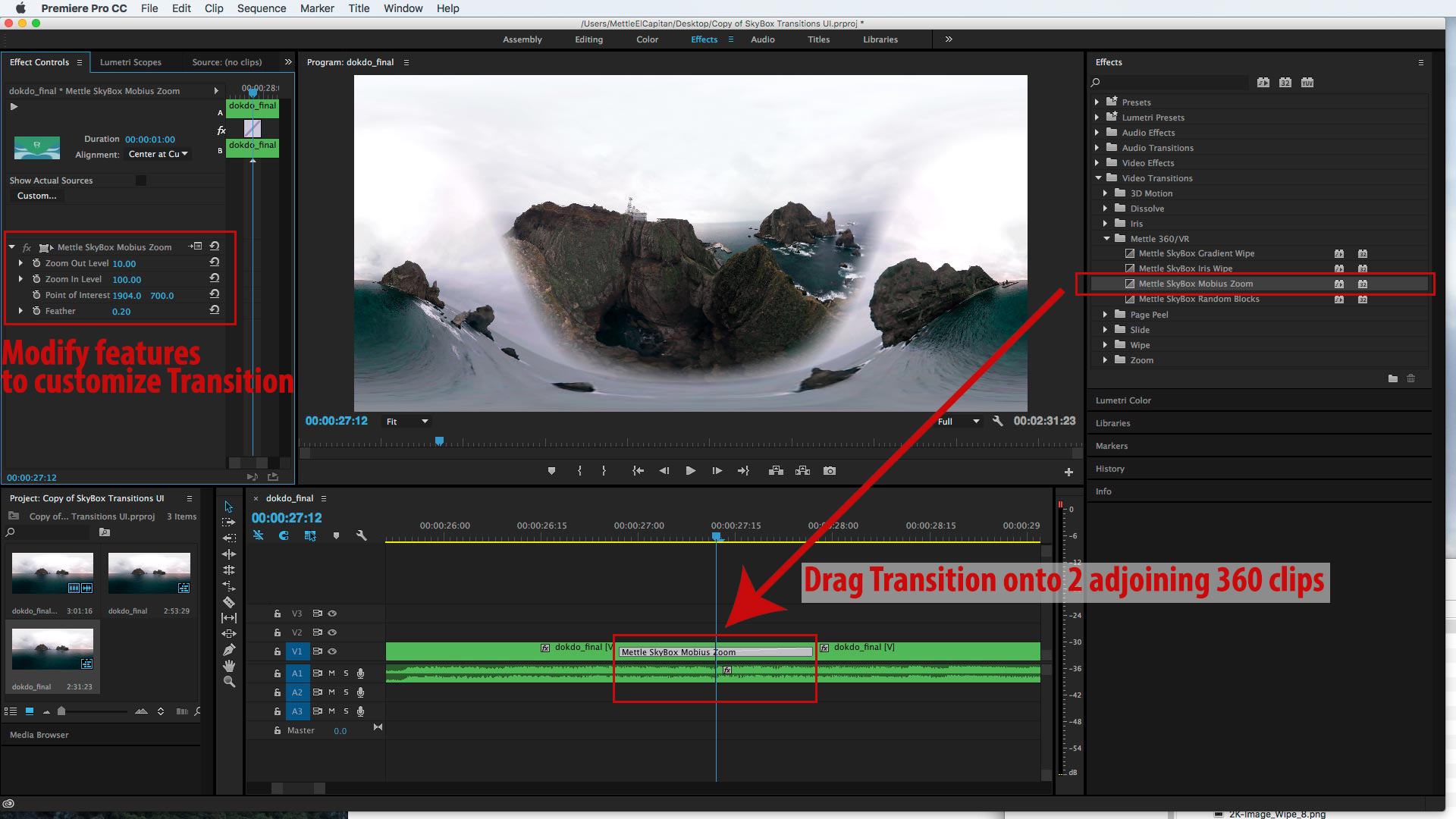Click the Add Marker icon below Program monitor
Screen dimensions: 1456x819
[551, 471]
